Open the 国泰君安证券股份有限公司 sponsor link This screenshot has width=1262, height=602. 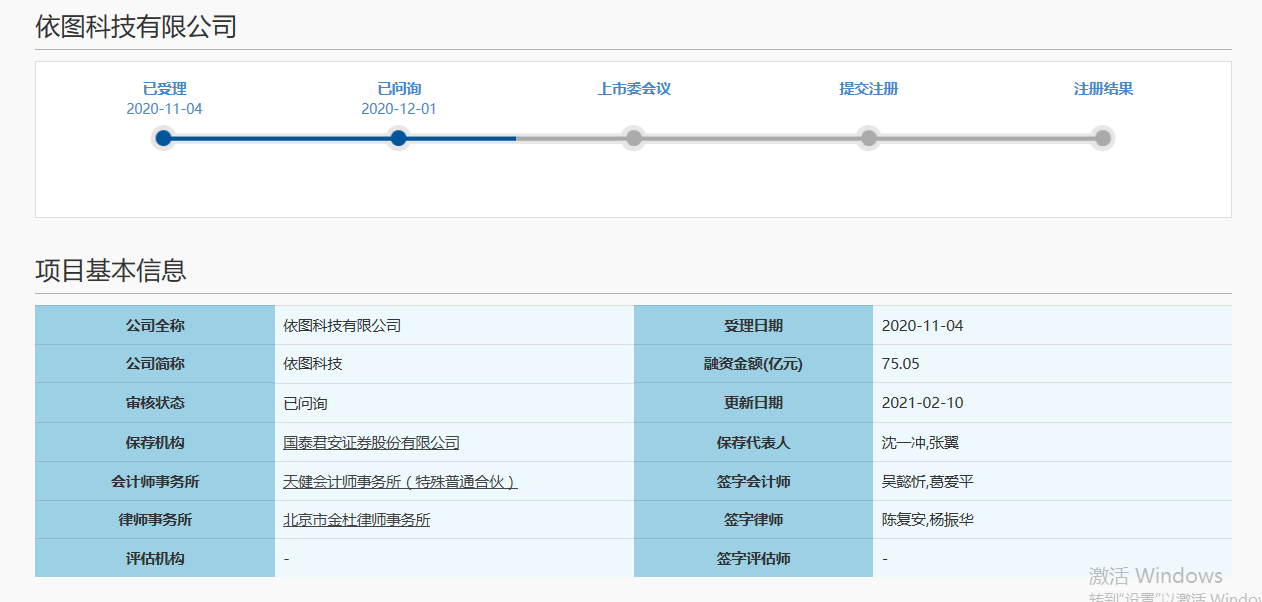point(371,443)
